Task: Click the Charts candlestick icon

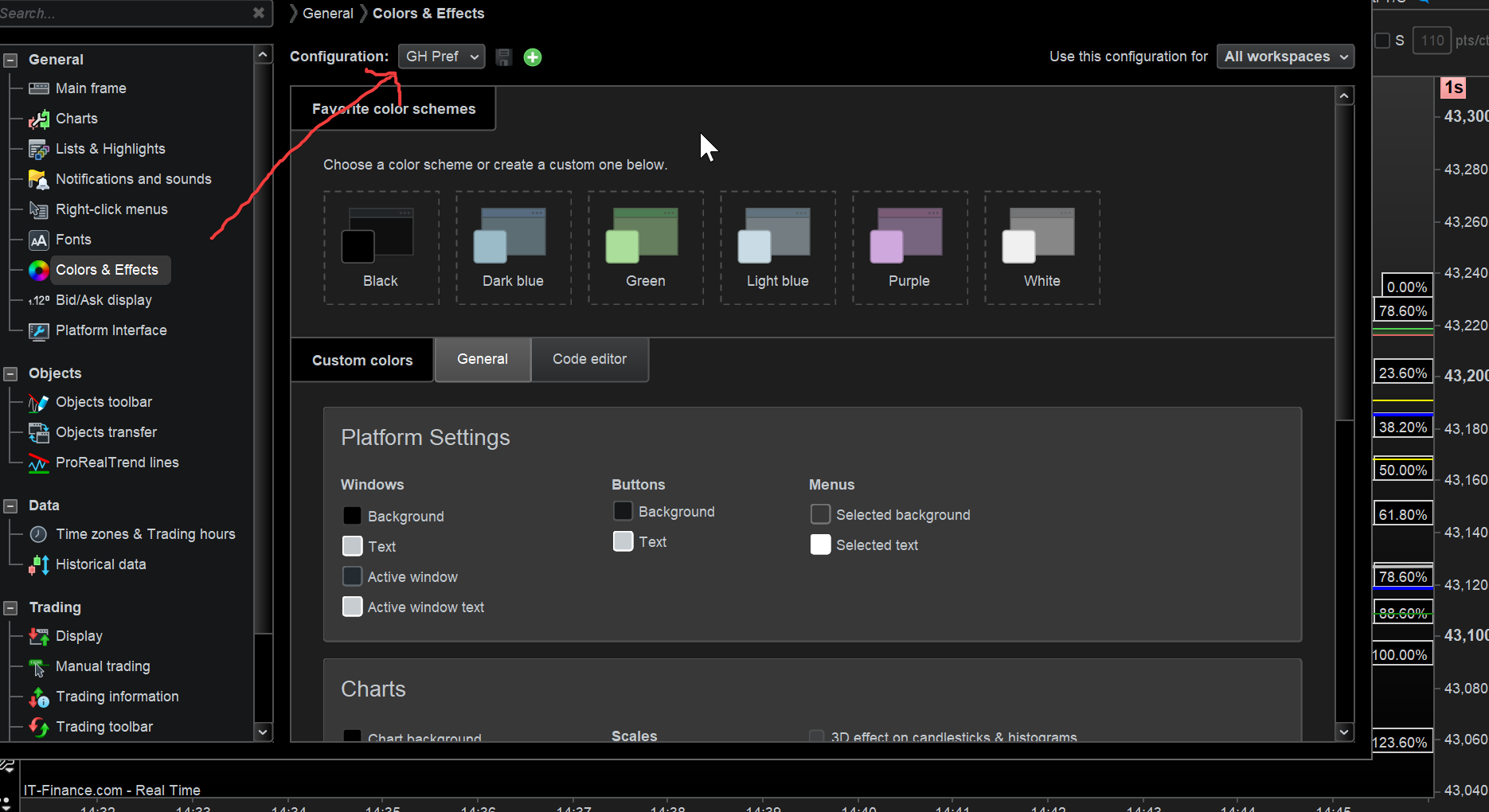Action: click(38, 119)
